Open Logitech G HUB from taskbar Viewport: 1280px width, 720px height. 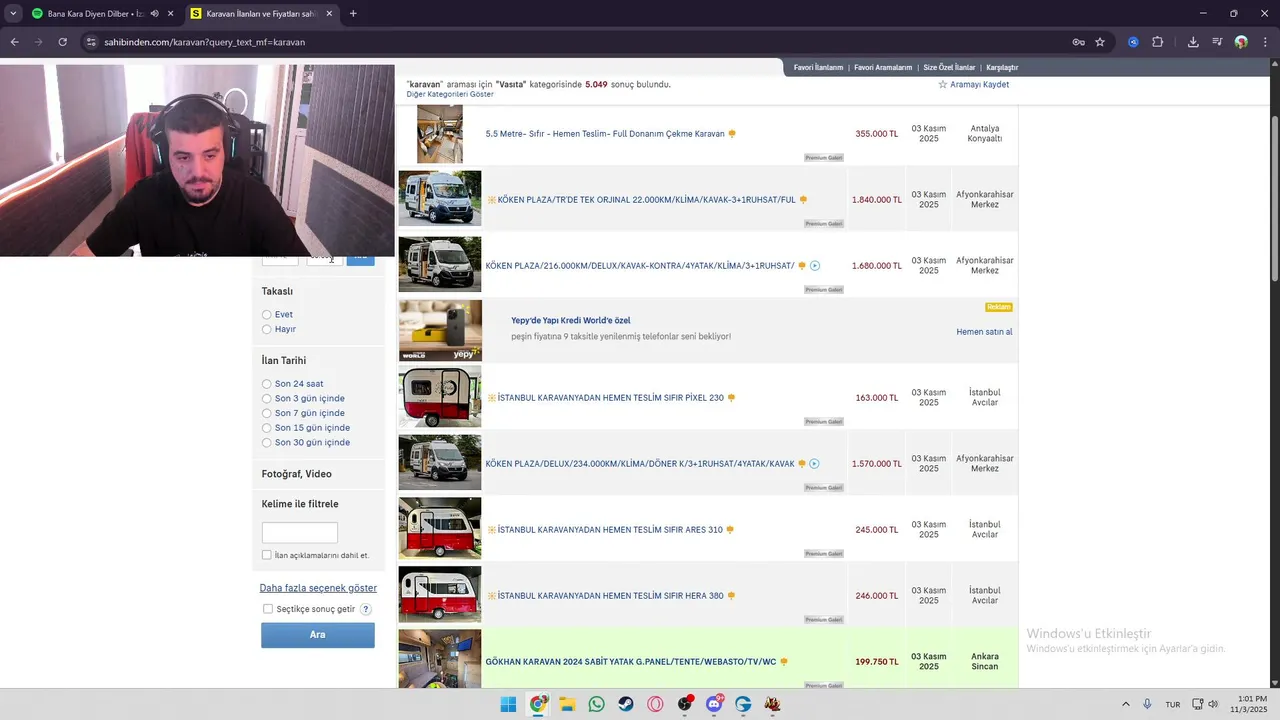point(743,704)
